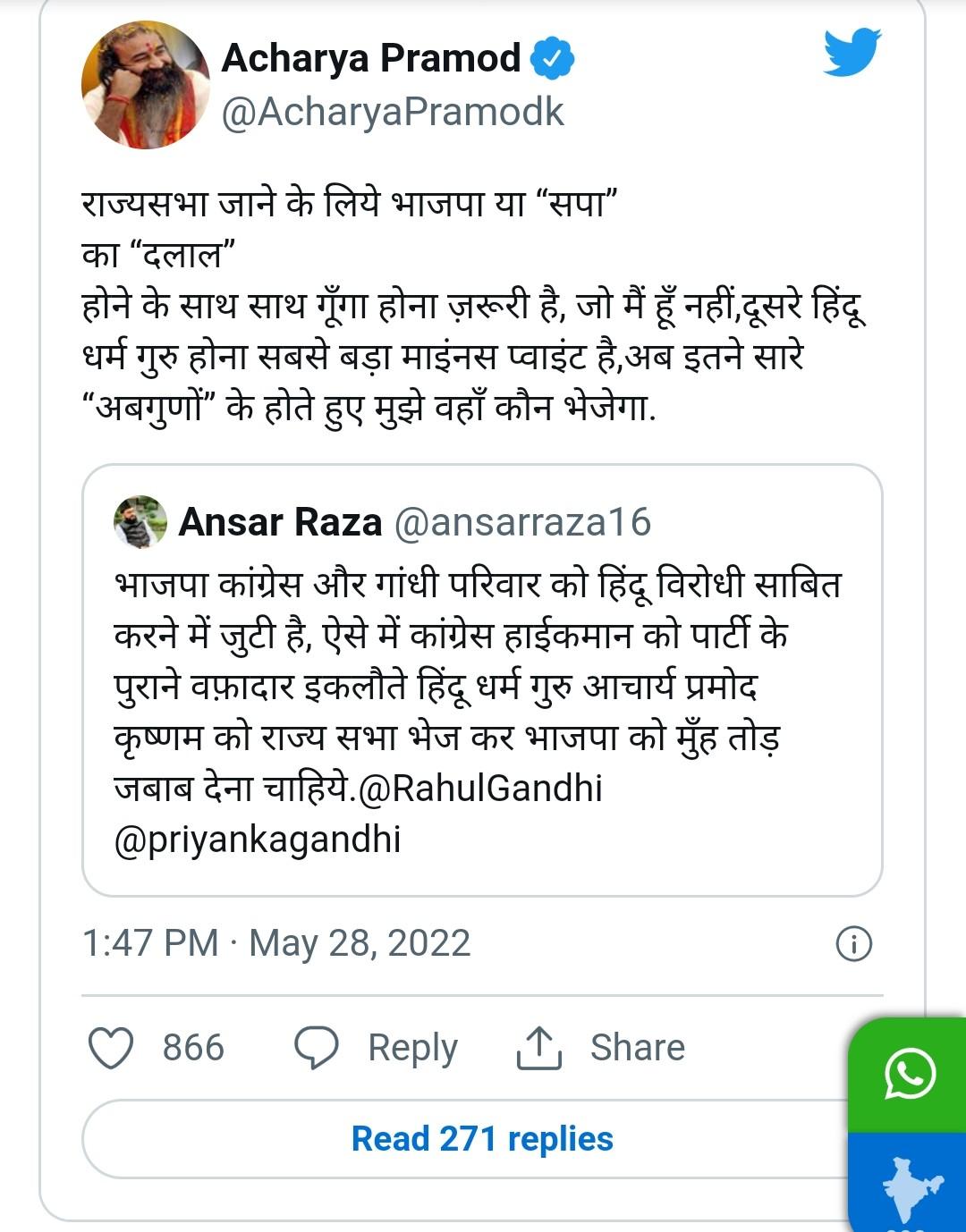The height and width of the screenshot is (1232, 966).
Task: Open the tweet info circle icon
Action: pyautogui.click(x=853, y=943)
